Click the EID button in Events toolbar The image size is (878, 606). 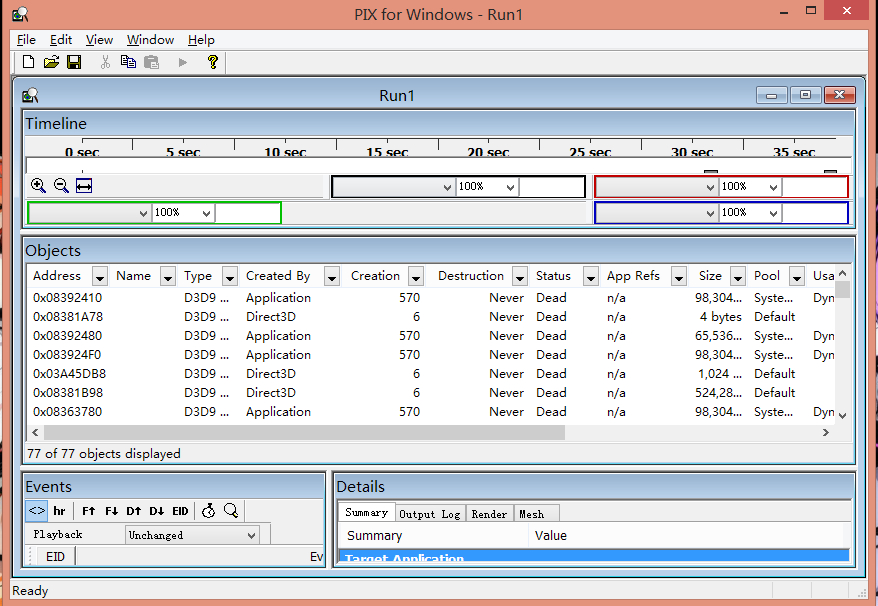click(180, 511)
